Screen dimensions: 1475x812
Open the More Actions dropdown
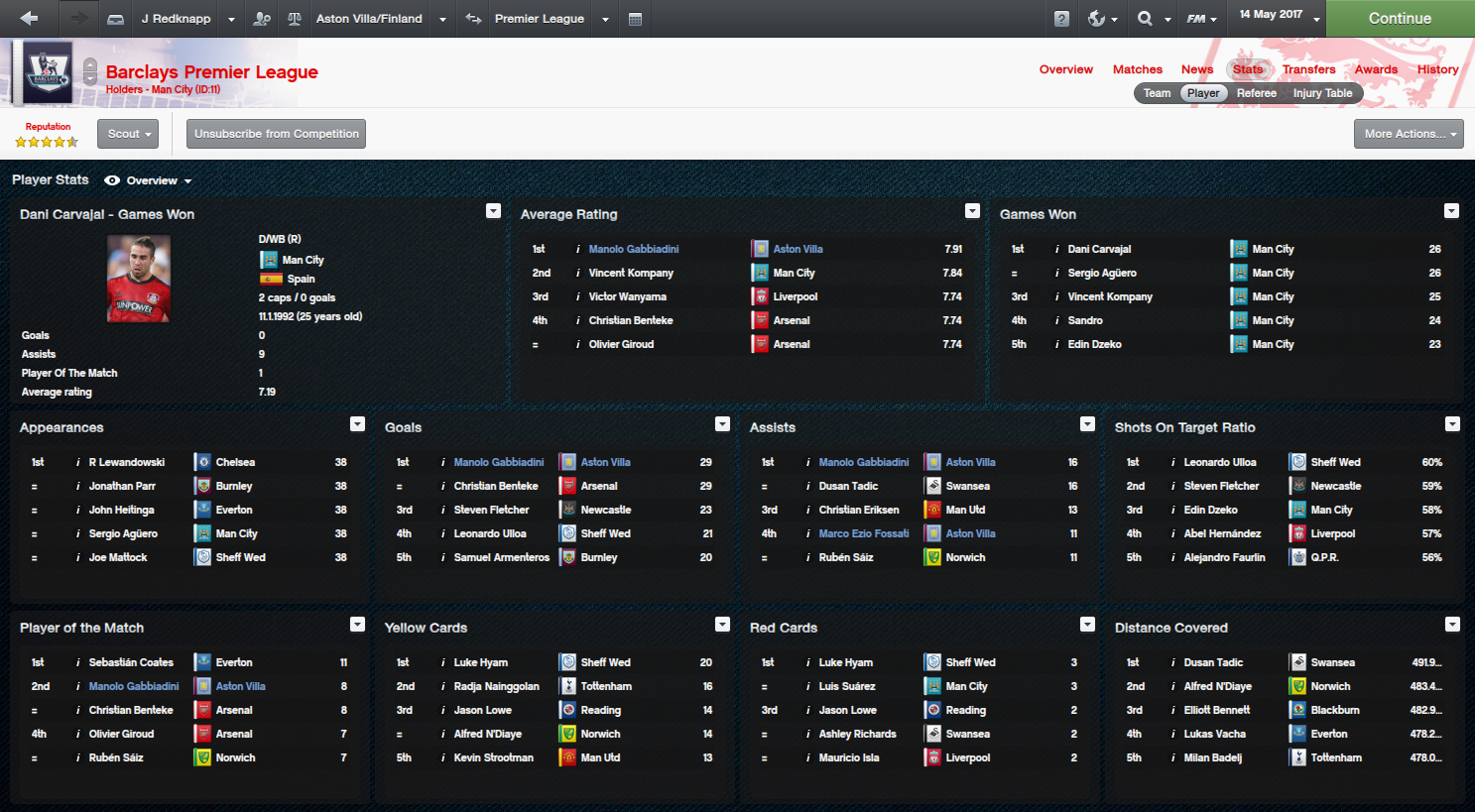(x=1409, y=134)
